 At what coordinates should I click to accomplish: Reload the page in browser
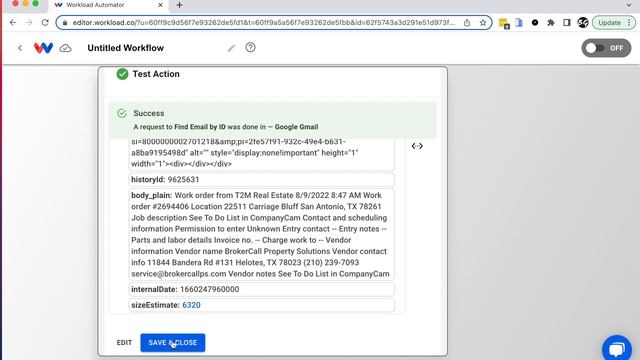[45, 23]
